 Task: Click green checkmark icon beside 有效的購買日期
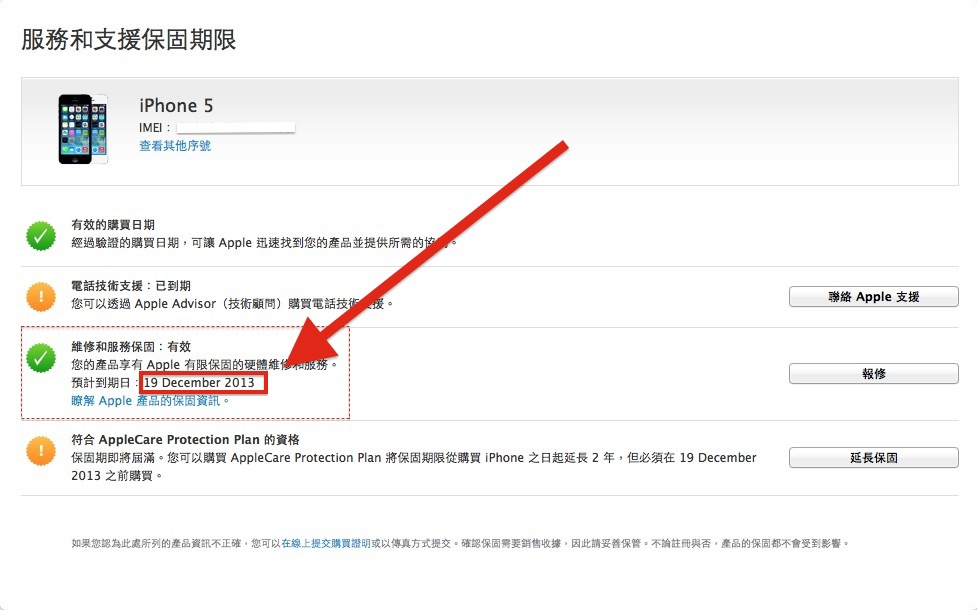[41, 236]
